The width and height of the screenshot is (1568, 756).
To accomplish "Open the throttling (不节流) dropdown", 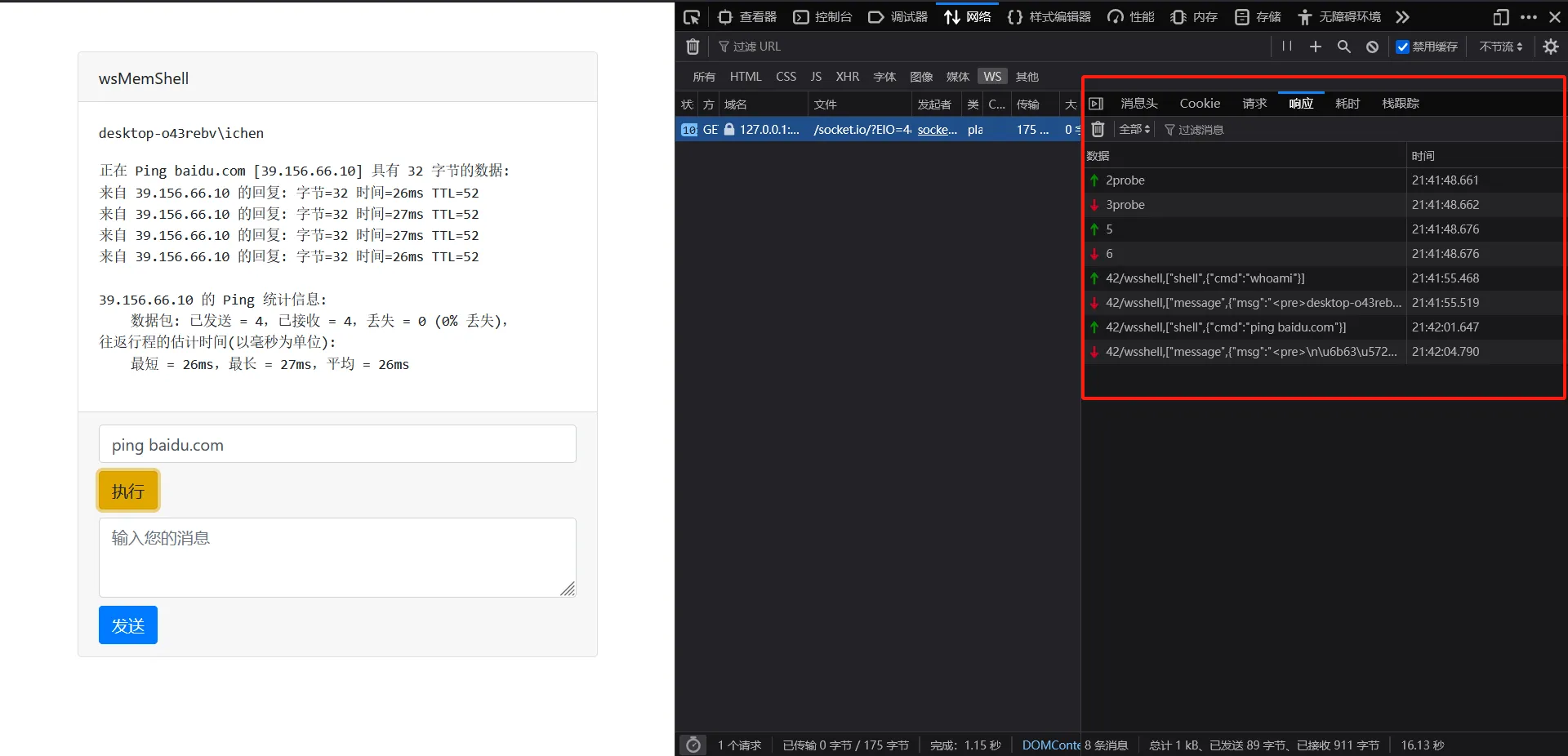I will 1501,47.
